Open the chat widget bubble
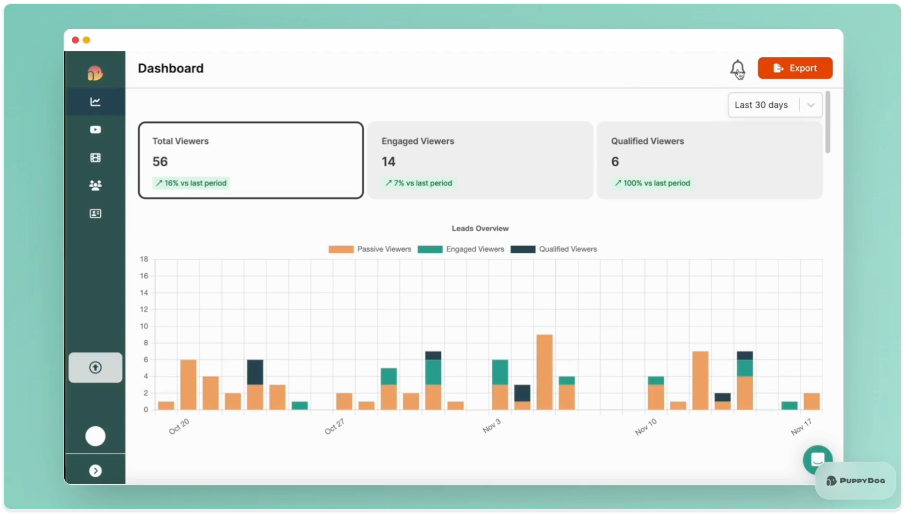This screenshot has width=907, height=515. point(817,460)
